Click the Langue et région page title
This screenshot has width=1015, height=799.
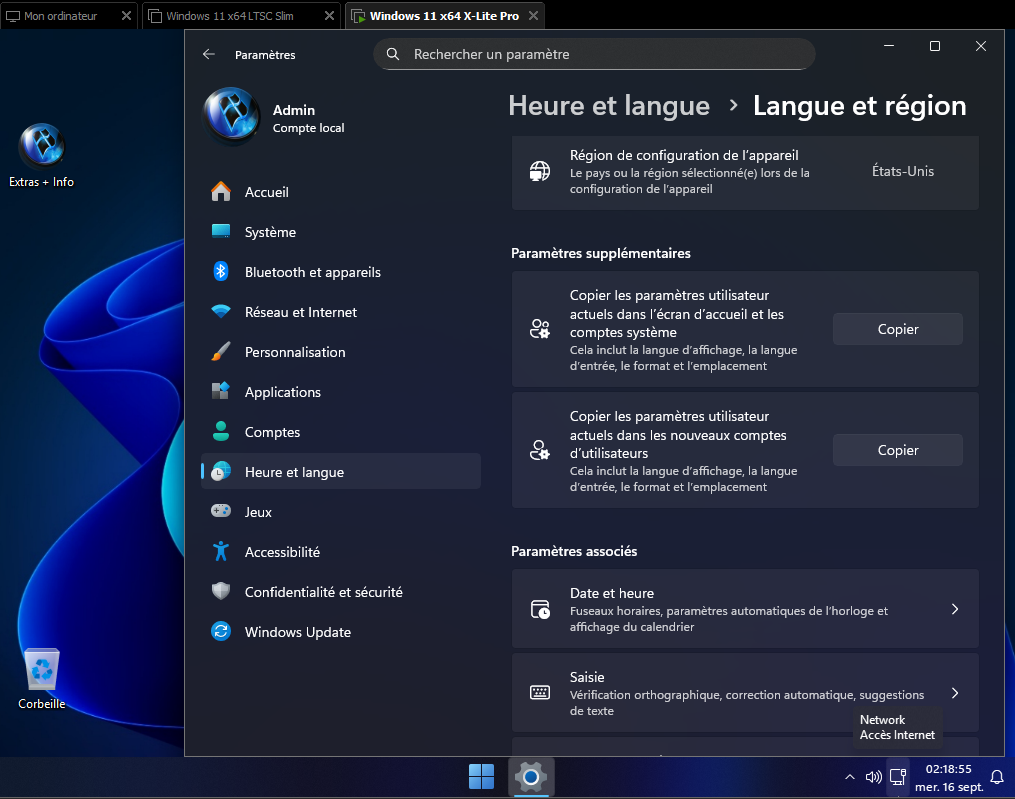[x=859, y=106]
